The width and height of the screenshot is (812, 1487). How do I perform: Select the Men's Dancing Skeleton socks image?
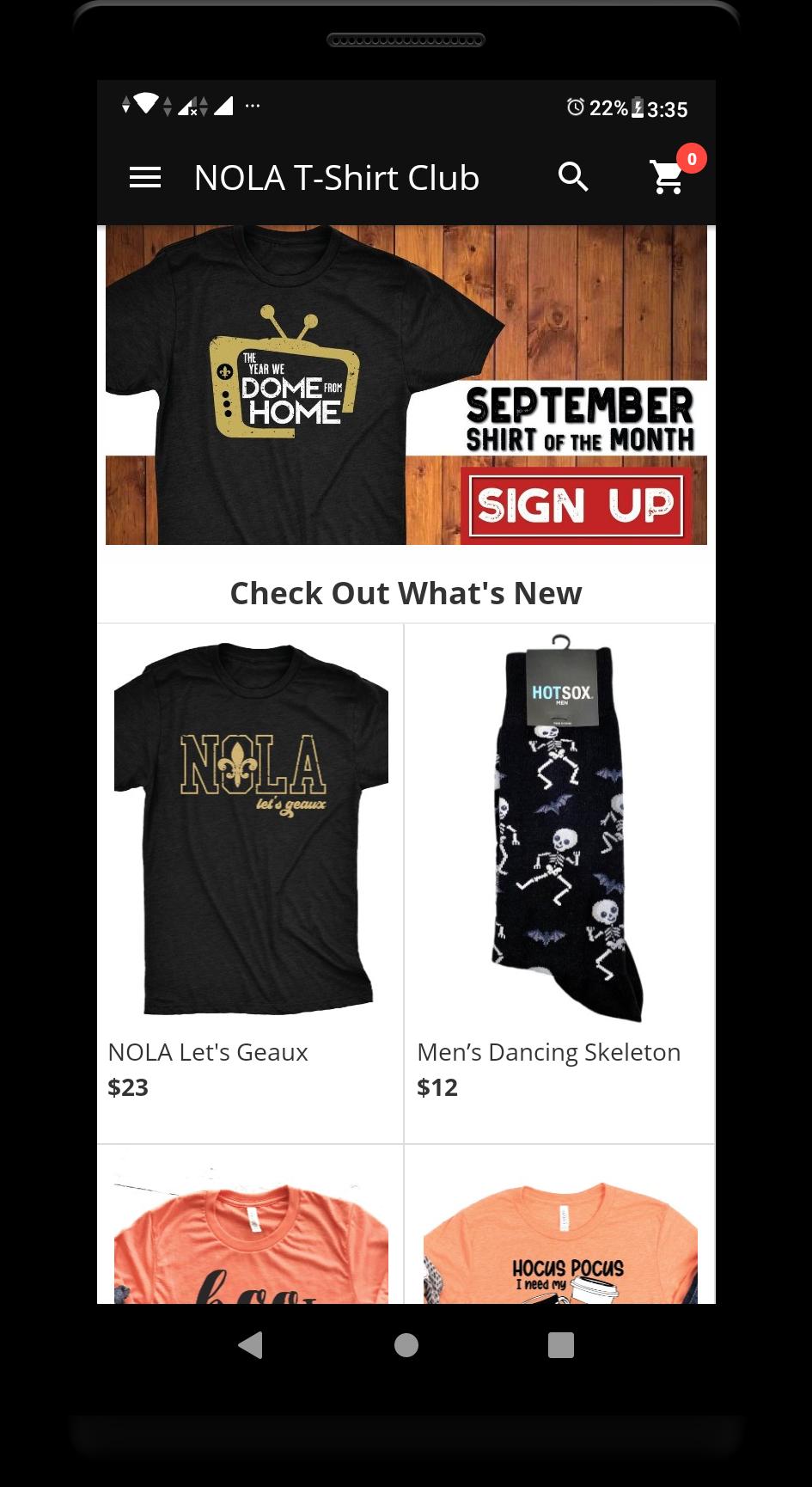tap(559, 829)
